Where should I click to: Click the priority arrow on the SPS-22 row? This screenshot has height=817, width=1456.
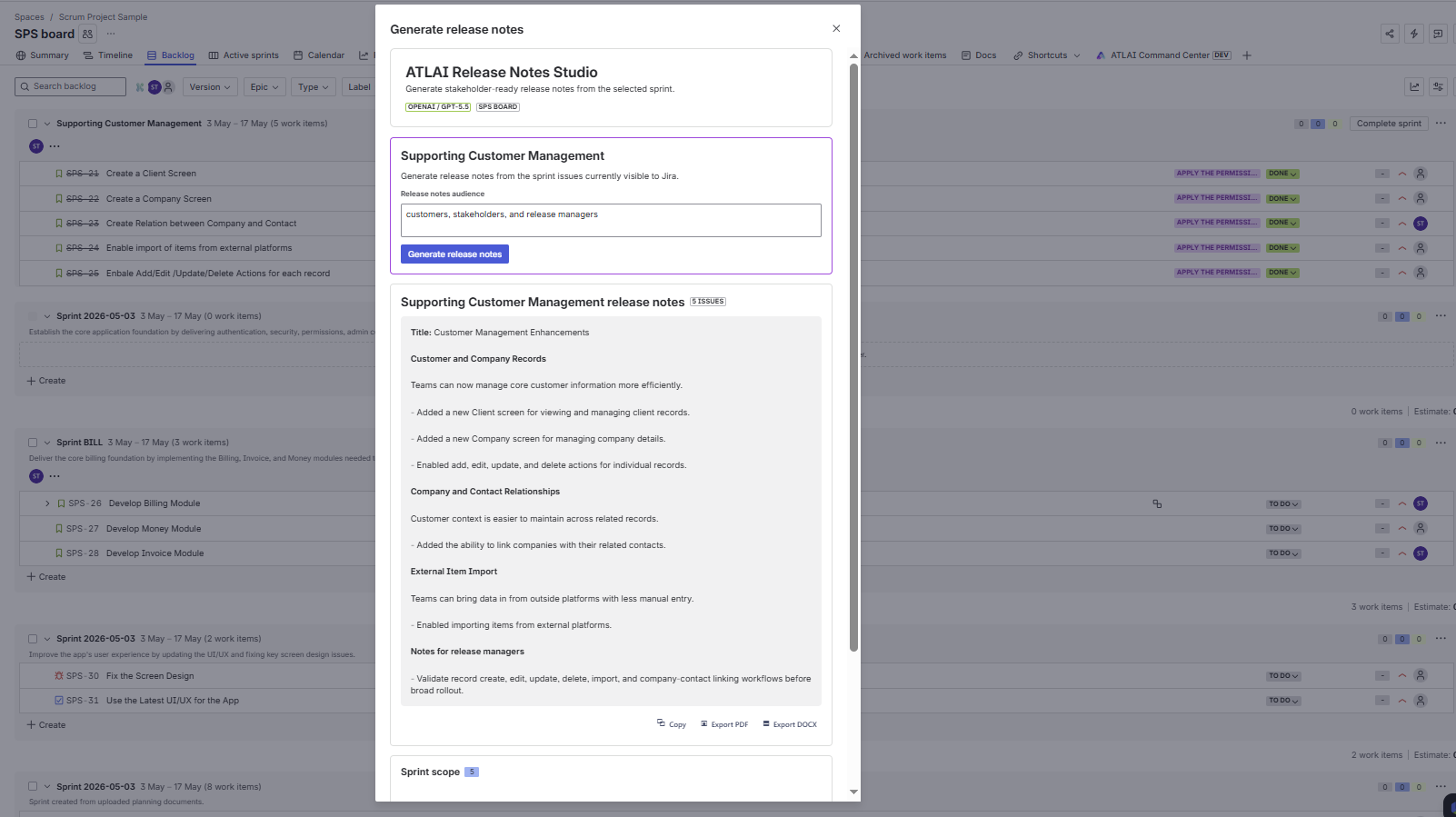tap(1402, 198)
